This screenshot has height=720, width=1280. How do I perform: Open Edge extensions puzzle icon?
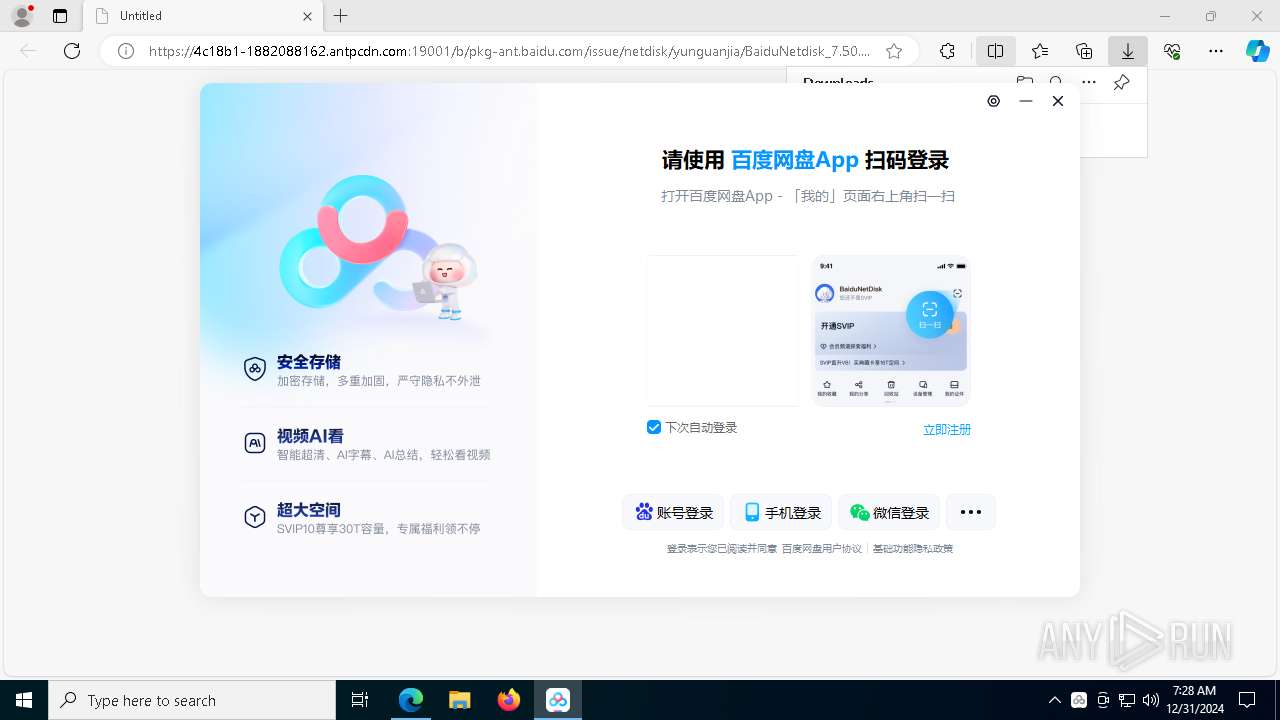947,51
